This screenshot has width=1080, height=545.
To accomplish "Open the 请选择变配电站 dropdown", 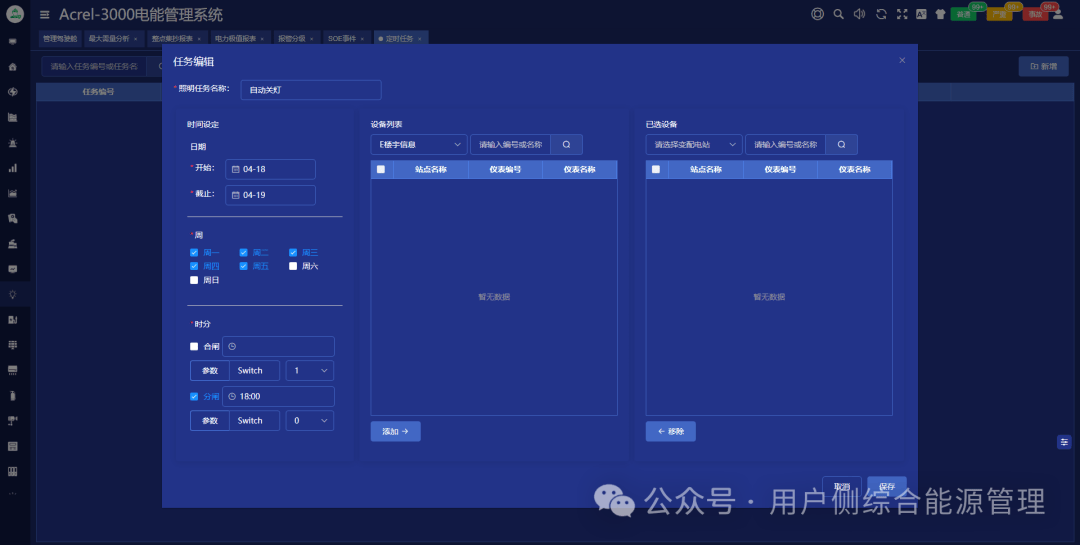I will coord(694,145).
